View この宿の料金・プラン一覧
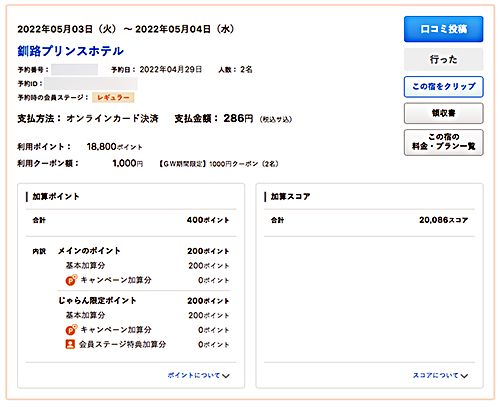The width and height of the screenshot is (500, 407). coord(444,142)
